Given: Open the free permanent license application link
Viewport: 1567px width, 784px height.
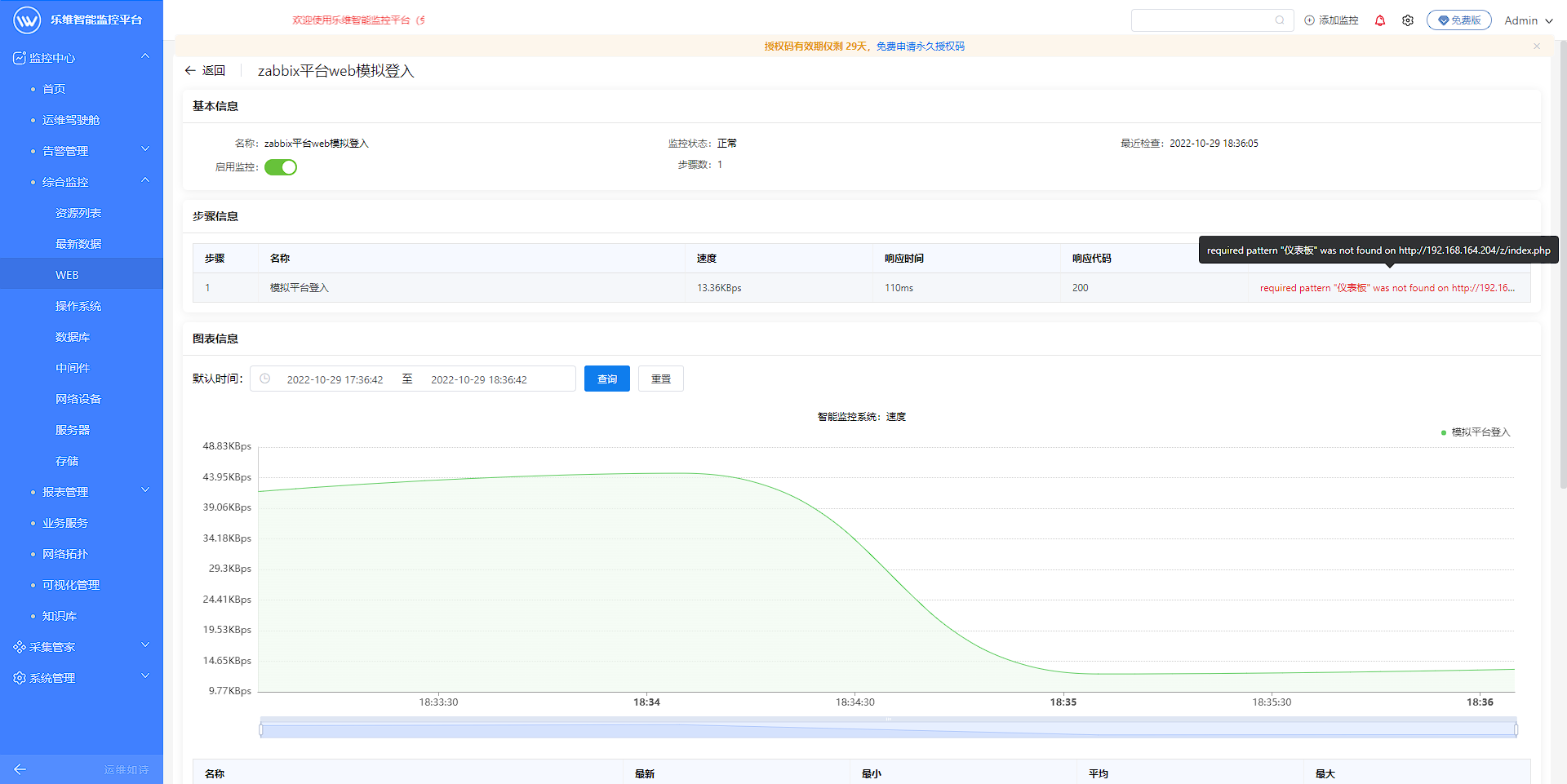Looking at the screenshot, I should (921, 47).
